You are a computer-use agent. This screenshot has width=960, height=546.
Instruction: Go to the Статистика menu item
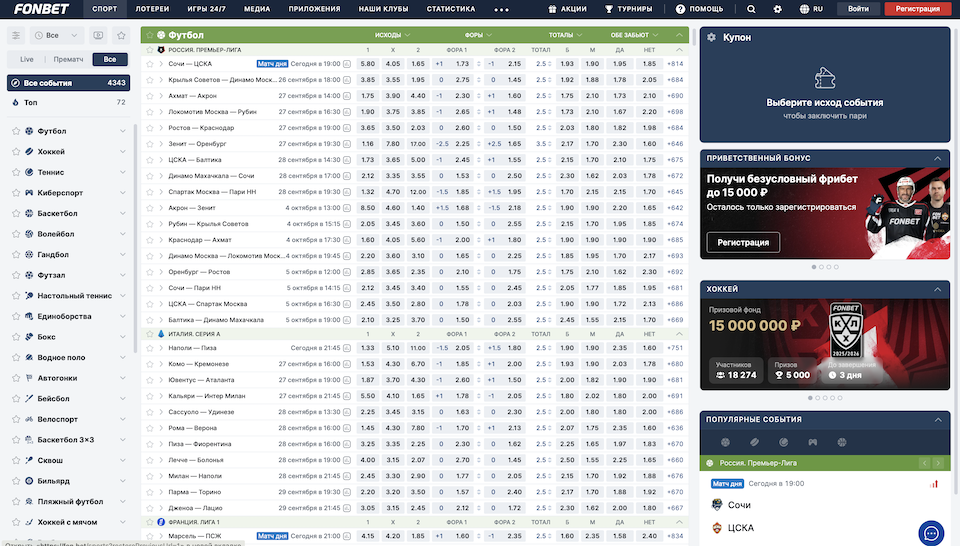[x=450, y=8]
